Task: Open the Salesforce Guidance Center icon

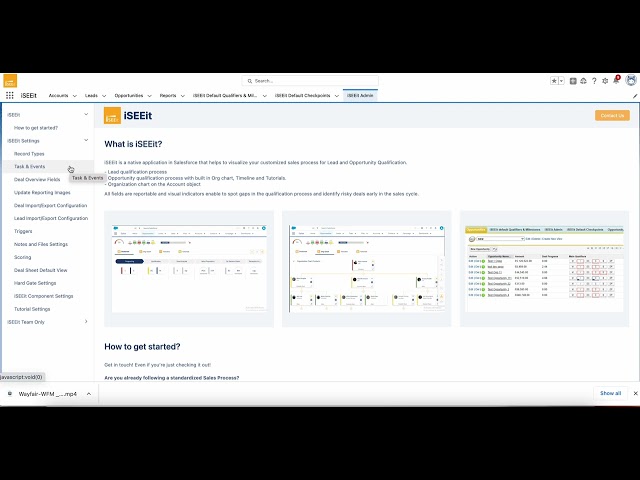Action: 584,81
